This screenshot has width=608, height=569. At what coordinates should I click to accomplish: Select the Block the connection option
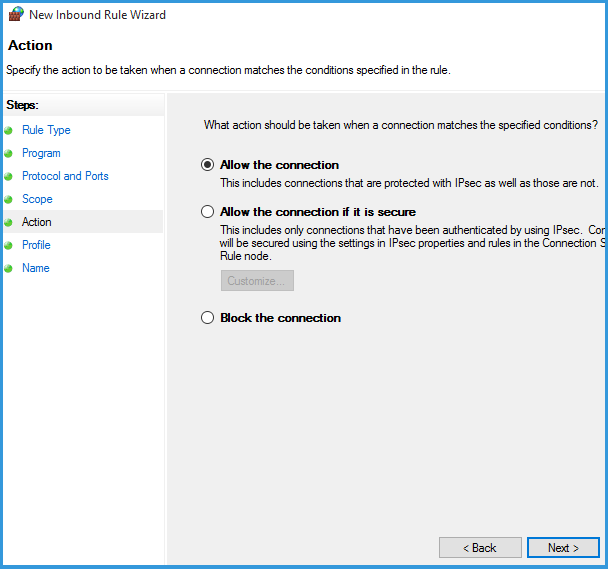(x=208, y=318)
